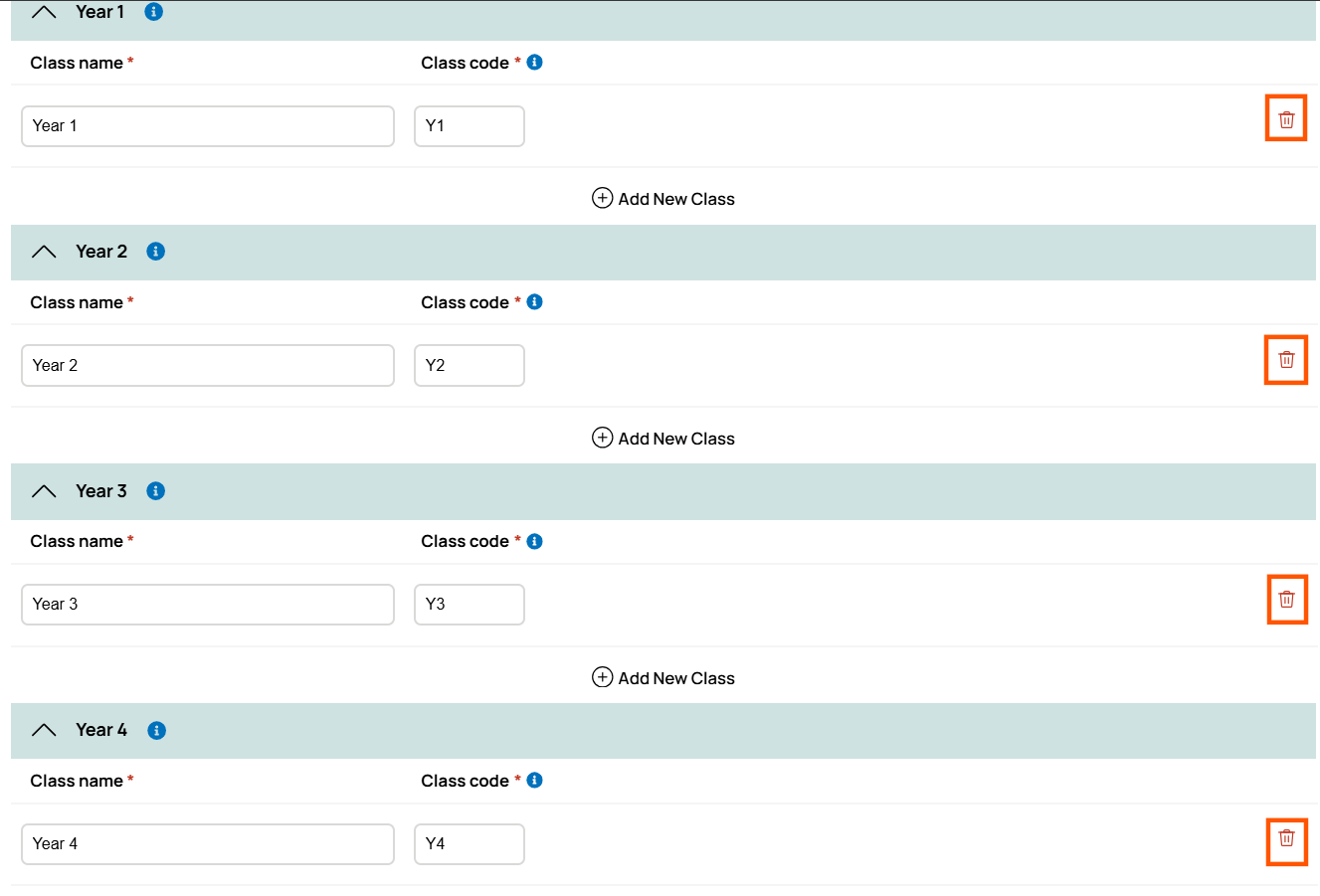Collapse the Year 3 section
This screenshot has height=896, width=1320.
point(44,491)
